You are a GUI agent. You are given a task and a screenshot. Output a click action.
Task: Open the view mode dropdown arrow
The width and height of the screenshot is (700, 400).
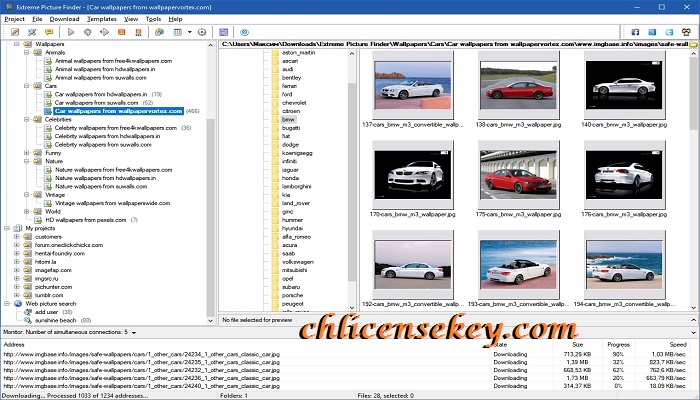coord(190,32)
